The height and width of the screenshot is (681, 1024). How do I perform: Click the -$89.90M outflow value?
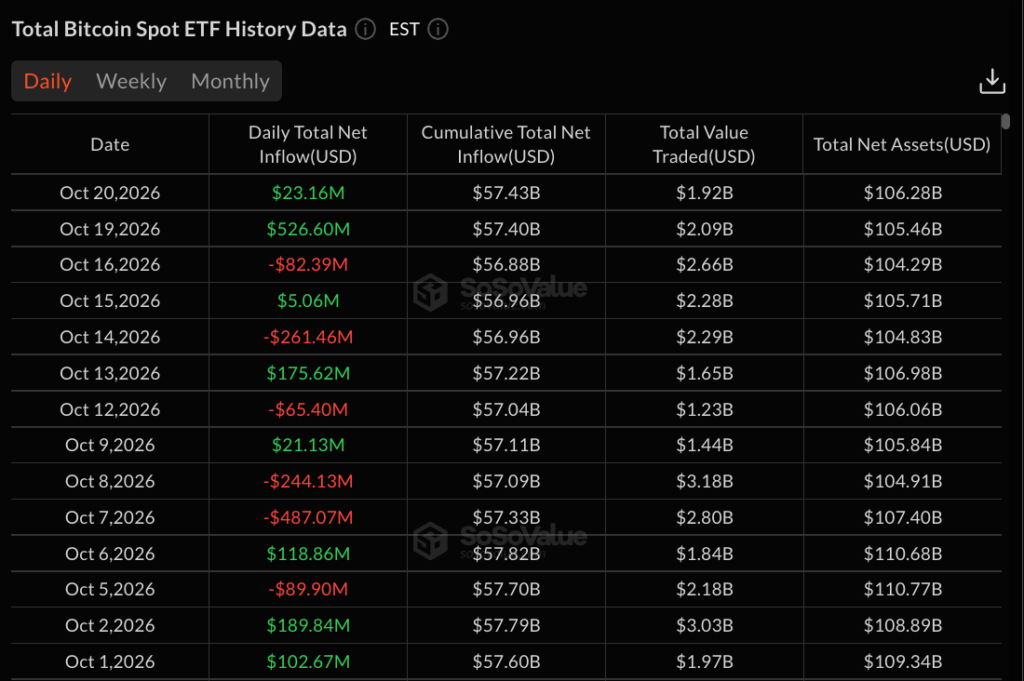pyautogui.click(x=308, y=589)
